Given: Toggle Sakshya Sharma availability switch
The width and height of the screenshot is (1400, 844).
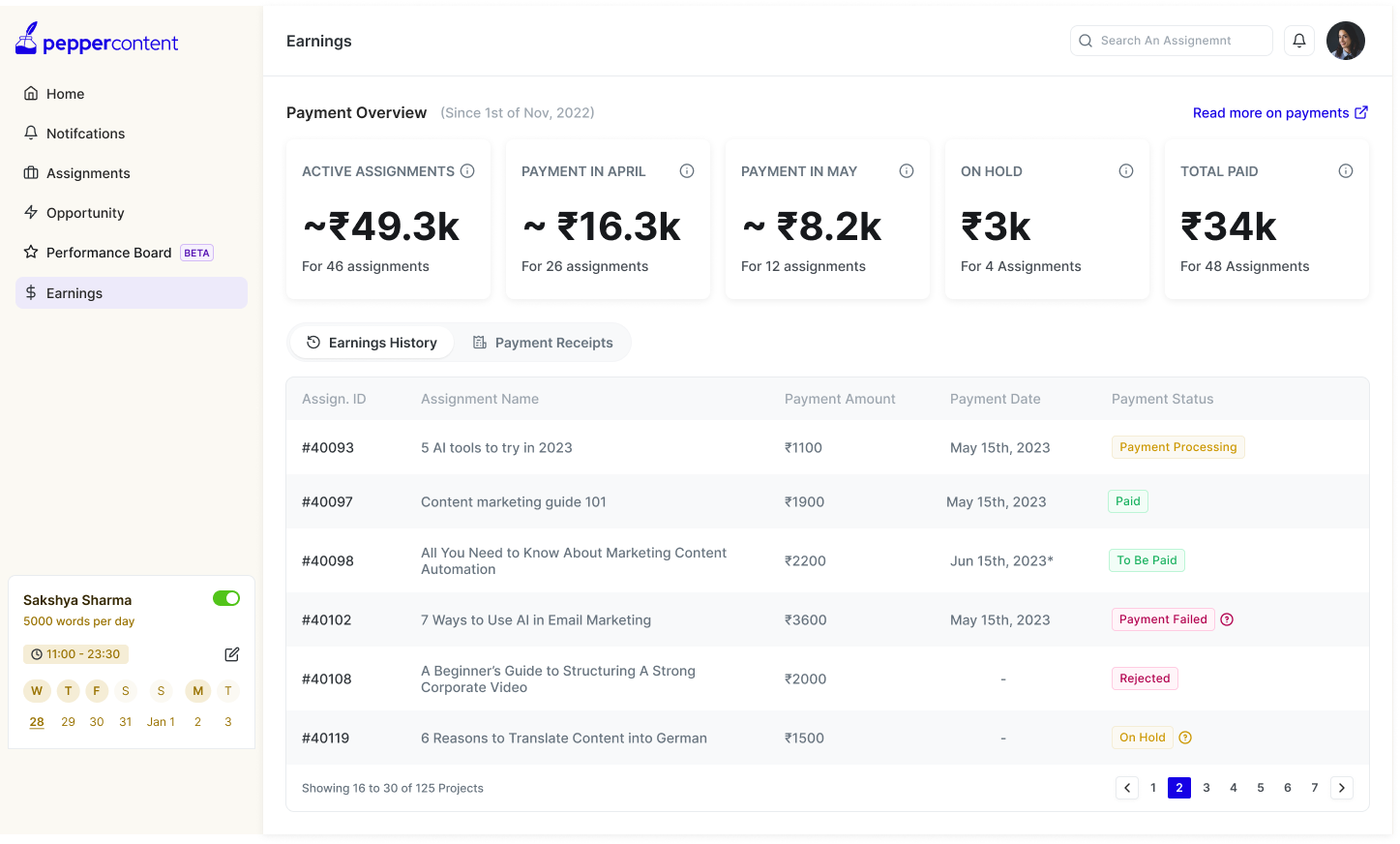Looking at the screenshot, I should (x=226, y=598).
